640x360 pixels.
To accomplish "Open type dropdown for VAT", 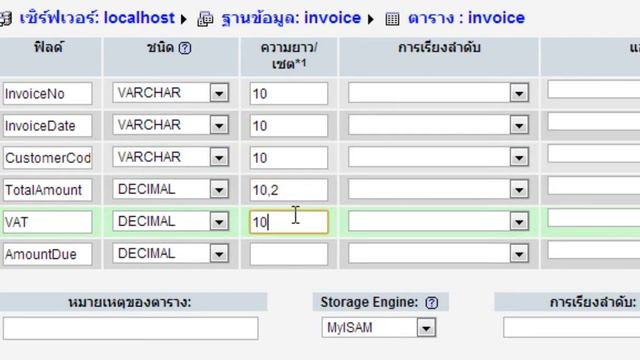I will [171, 222].
